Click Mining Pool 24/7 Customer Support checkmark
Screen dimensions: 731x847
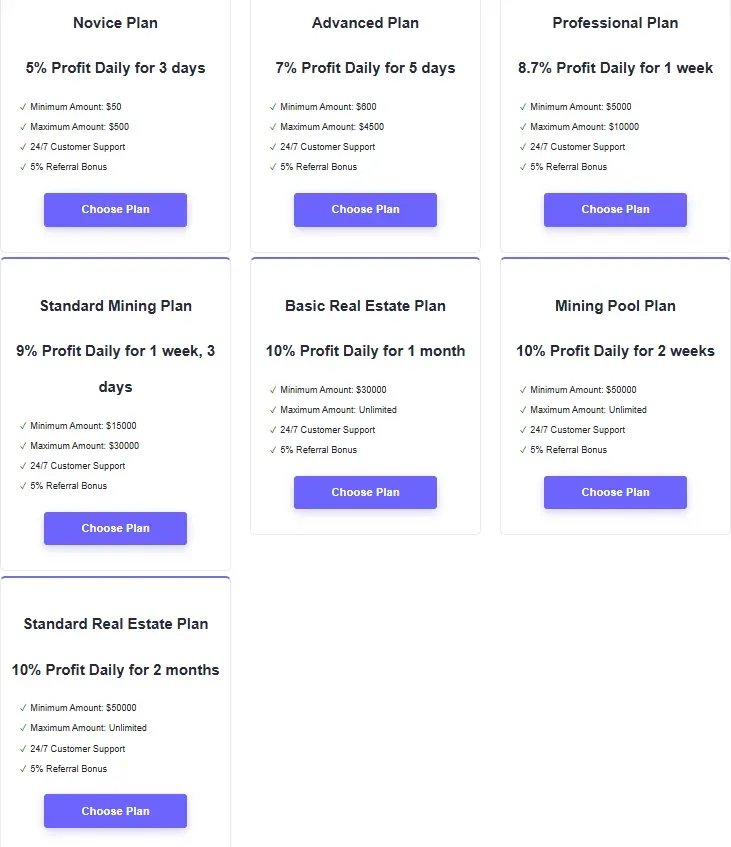click(x=523, y=430)
